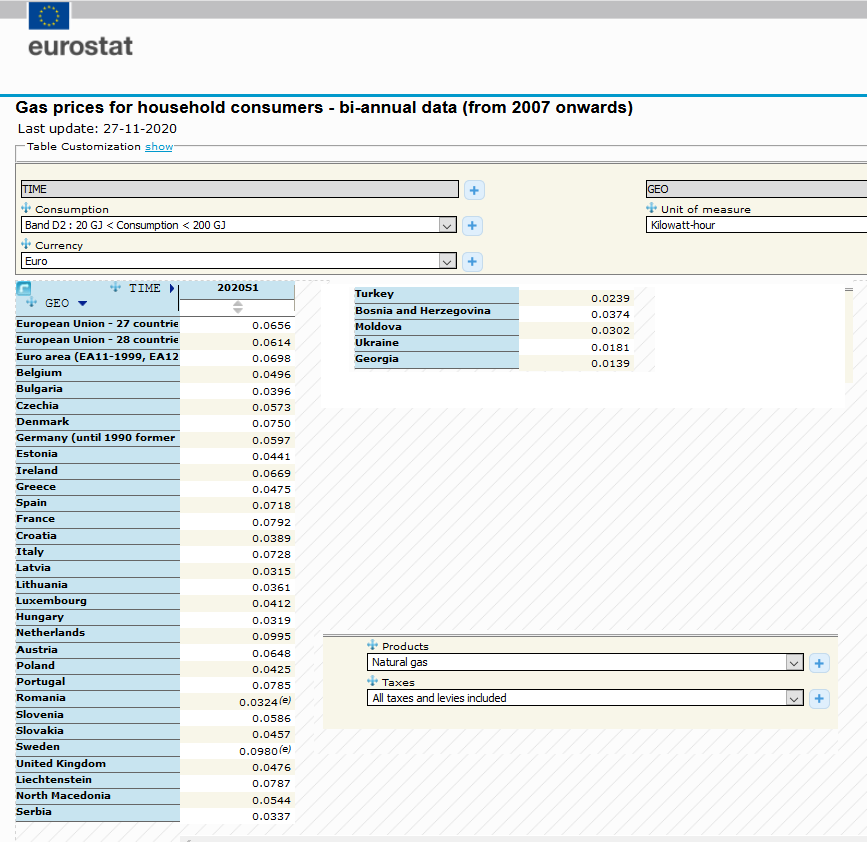Click the plus button beside Taxes dropdown
867x842 pixels.
click(819, 699)
